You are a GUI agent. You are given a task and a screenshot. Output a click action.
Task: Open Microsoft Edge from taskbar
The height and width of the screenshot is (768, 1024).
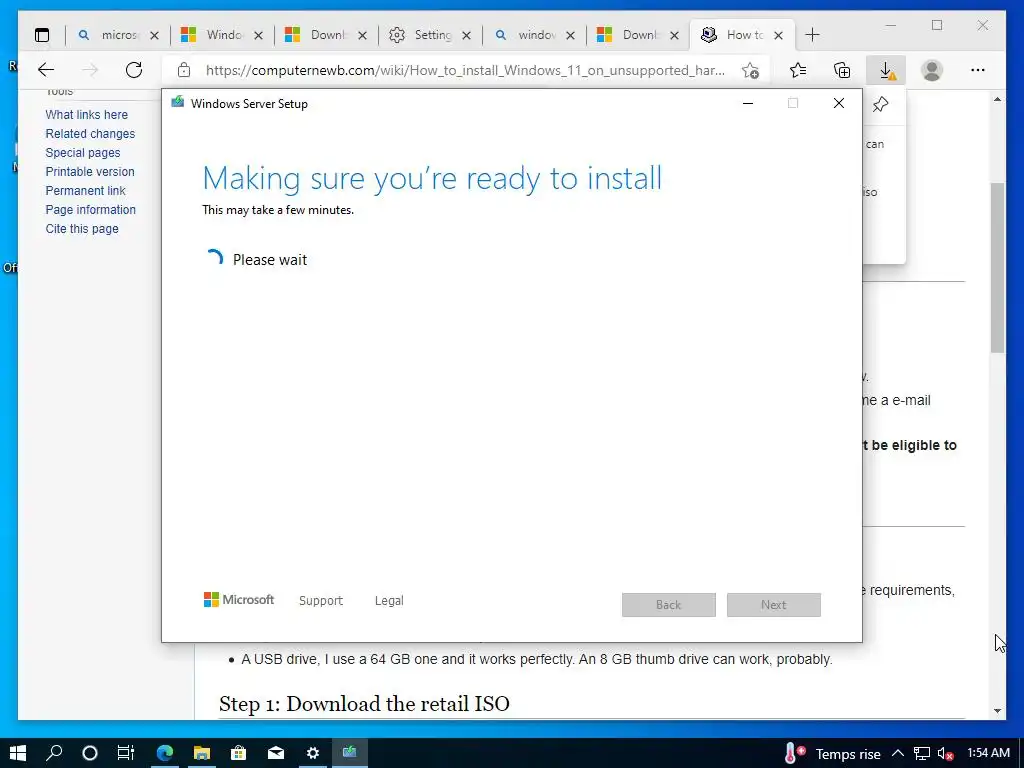165,753
